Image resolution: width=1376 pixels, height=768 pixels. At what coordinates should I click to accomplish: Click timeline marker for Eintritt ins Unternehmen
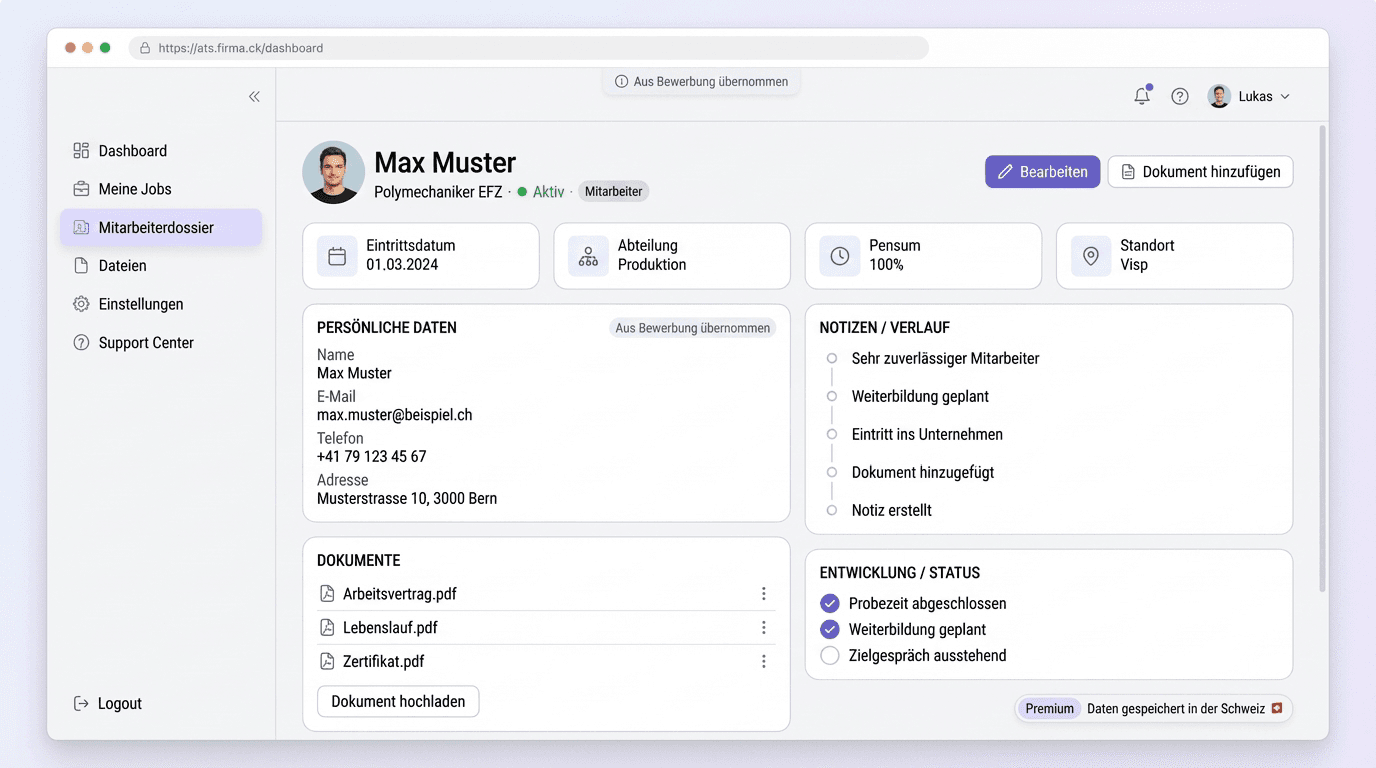(831, 434)
